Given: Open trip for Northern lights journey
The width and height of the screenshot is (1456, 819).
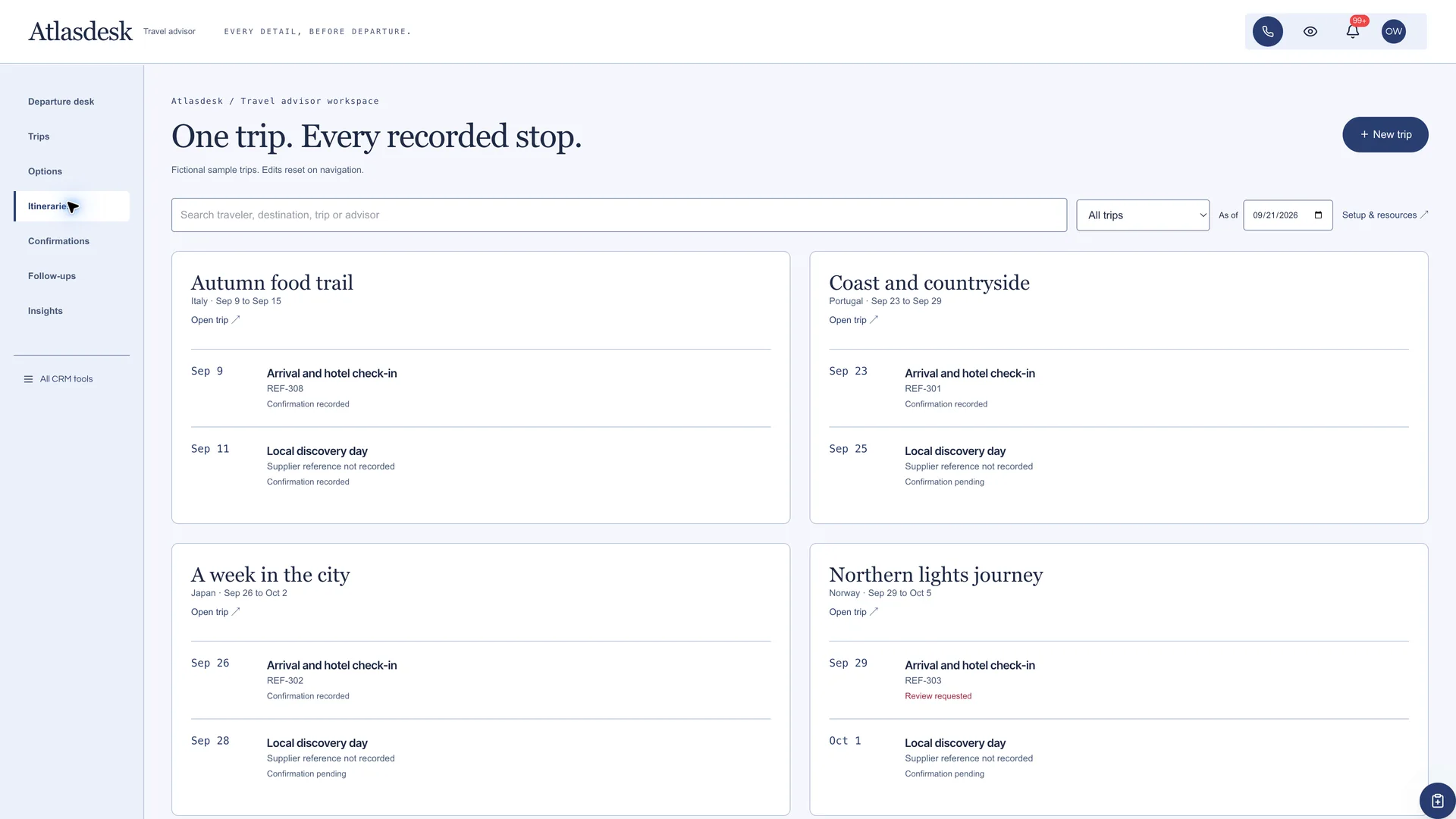Looking at the screenshot, I should 853,612.
